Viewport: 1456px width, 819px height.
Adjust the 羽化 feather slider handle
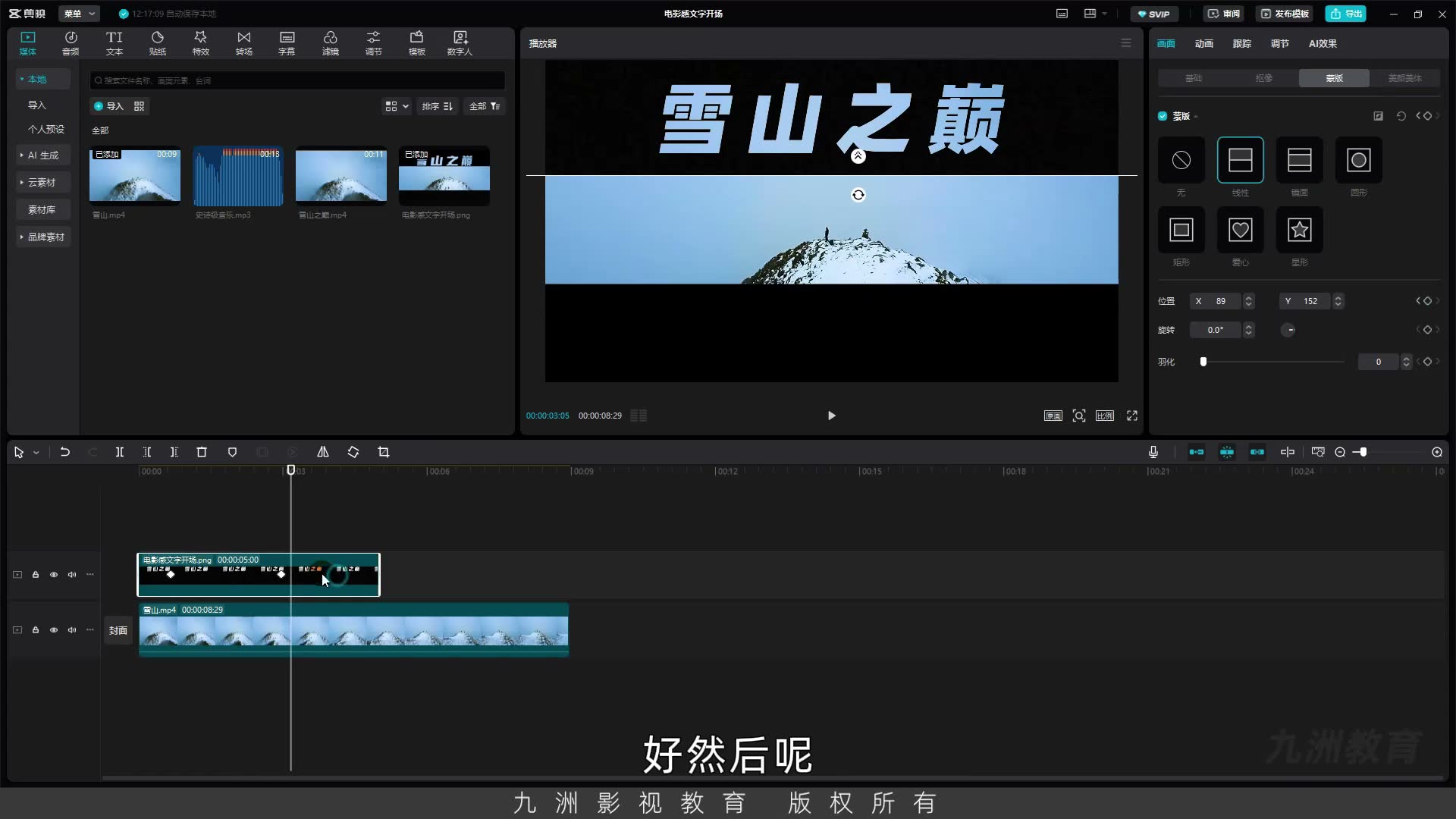coord(1203,362)
